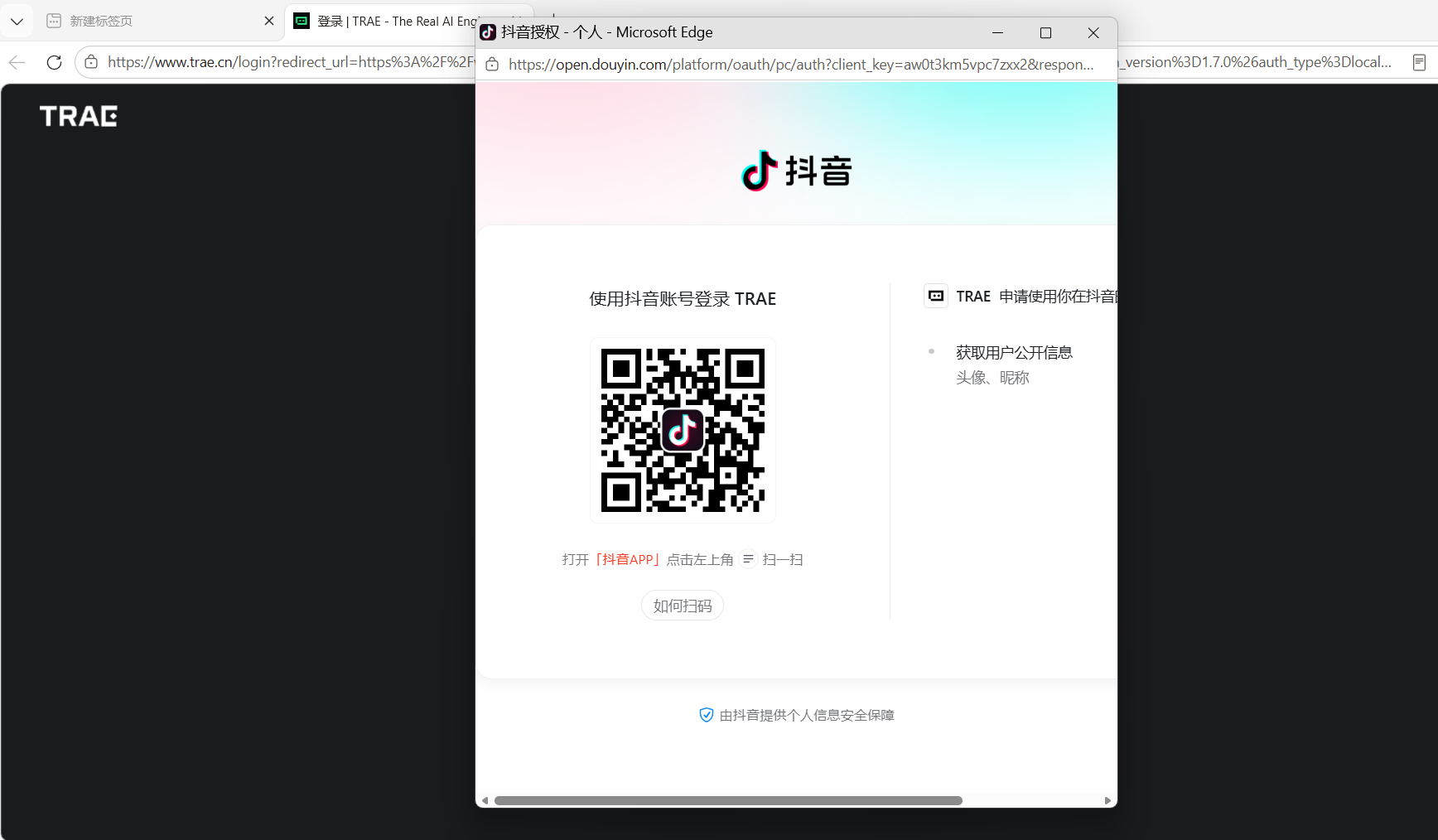Click the menu icon before 扫一扫
1438x840 pixels.
coord(748,559)
